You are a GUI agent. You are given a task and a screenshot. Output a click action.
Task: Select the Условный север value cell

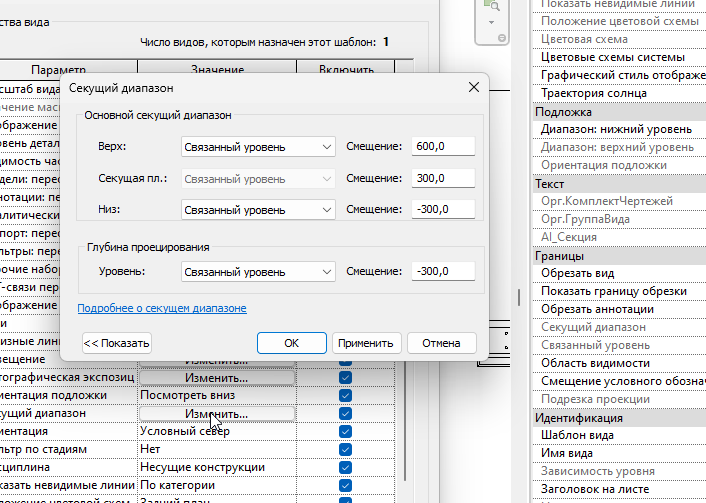click(217, 431)
